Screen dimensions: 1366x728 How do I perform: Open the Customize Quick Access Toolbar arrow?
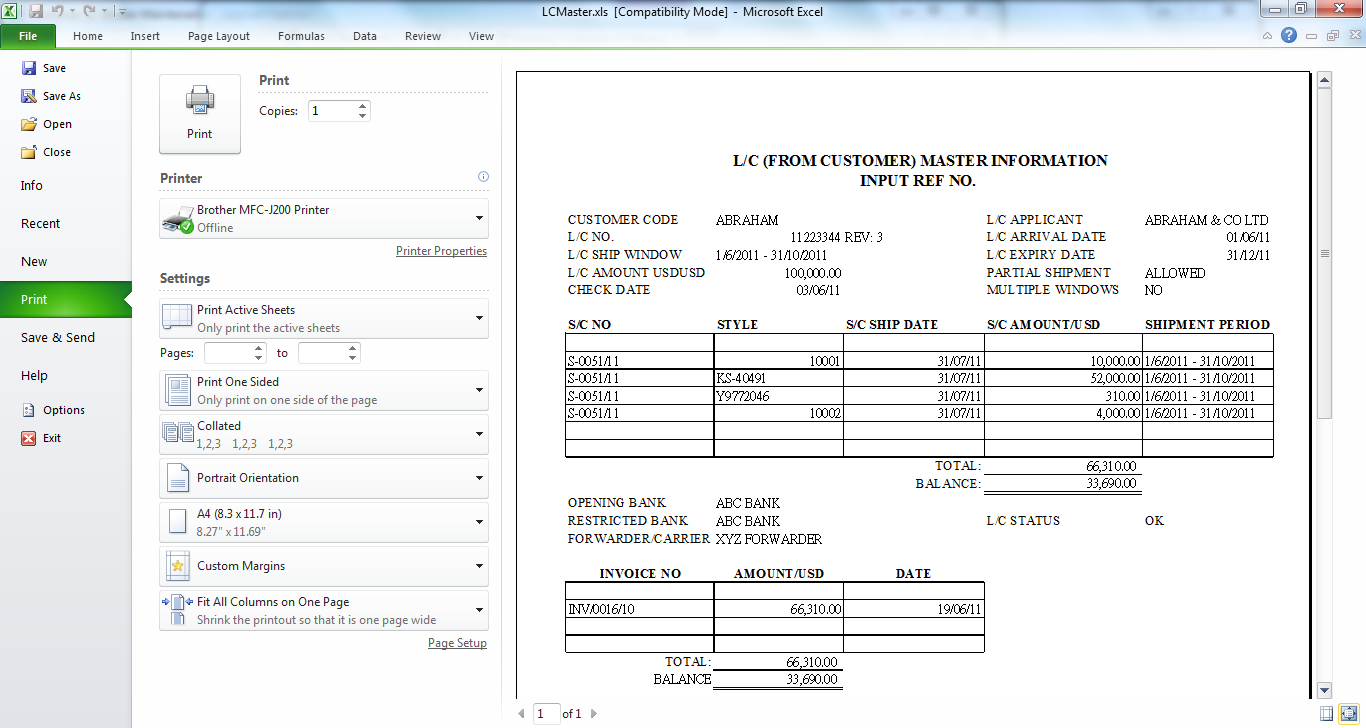121,12
